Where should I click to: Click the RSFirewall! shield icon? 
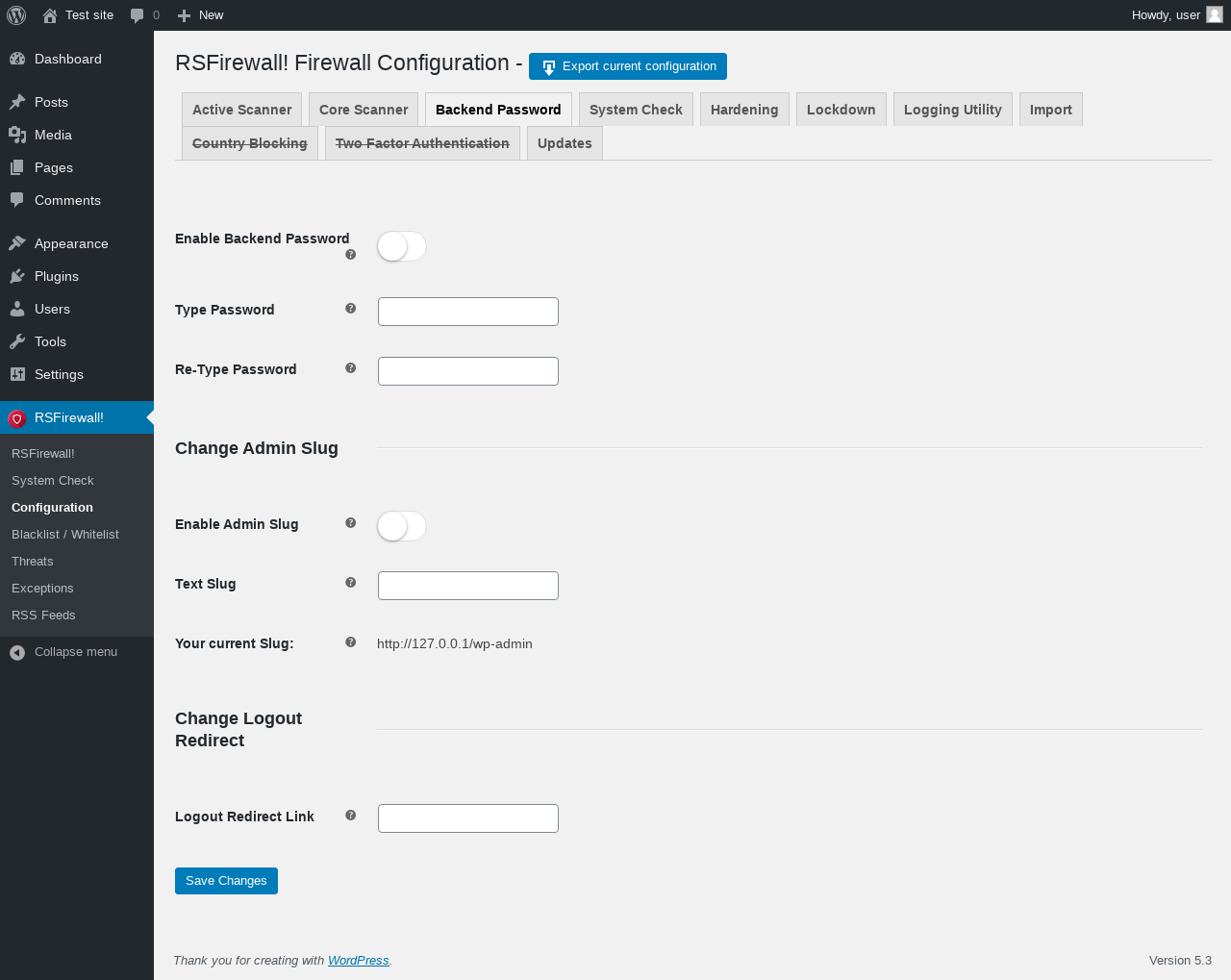[17, 418]
